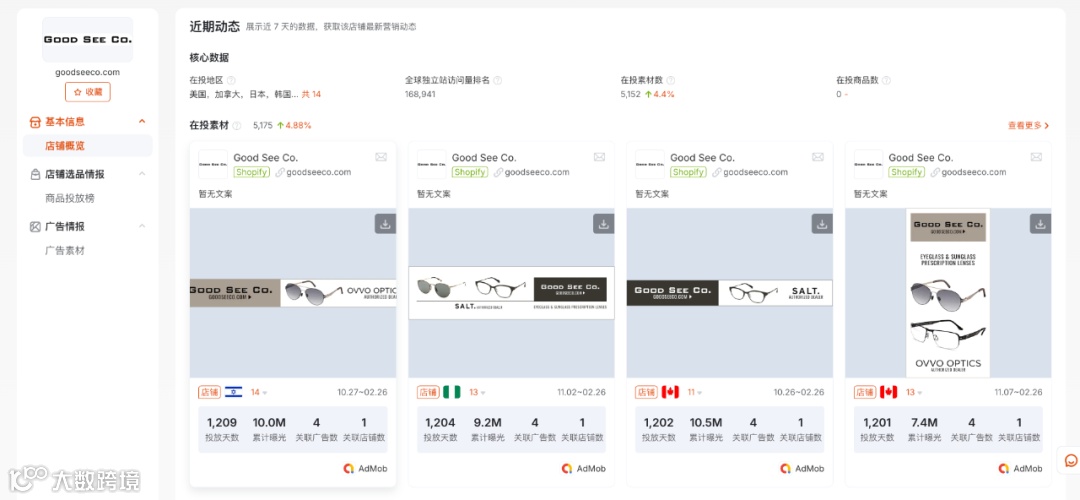
Task: Click 查看更多 link
Action: [1028, 125]
